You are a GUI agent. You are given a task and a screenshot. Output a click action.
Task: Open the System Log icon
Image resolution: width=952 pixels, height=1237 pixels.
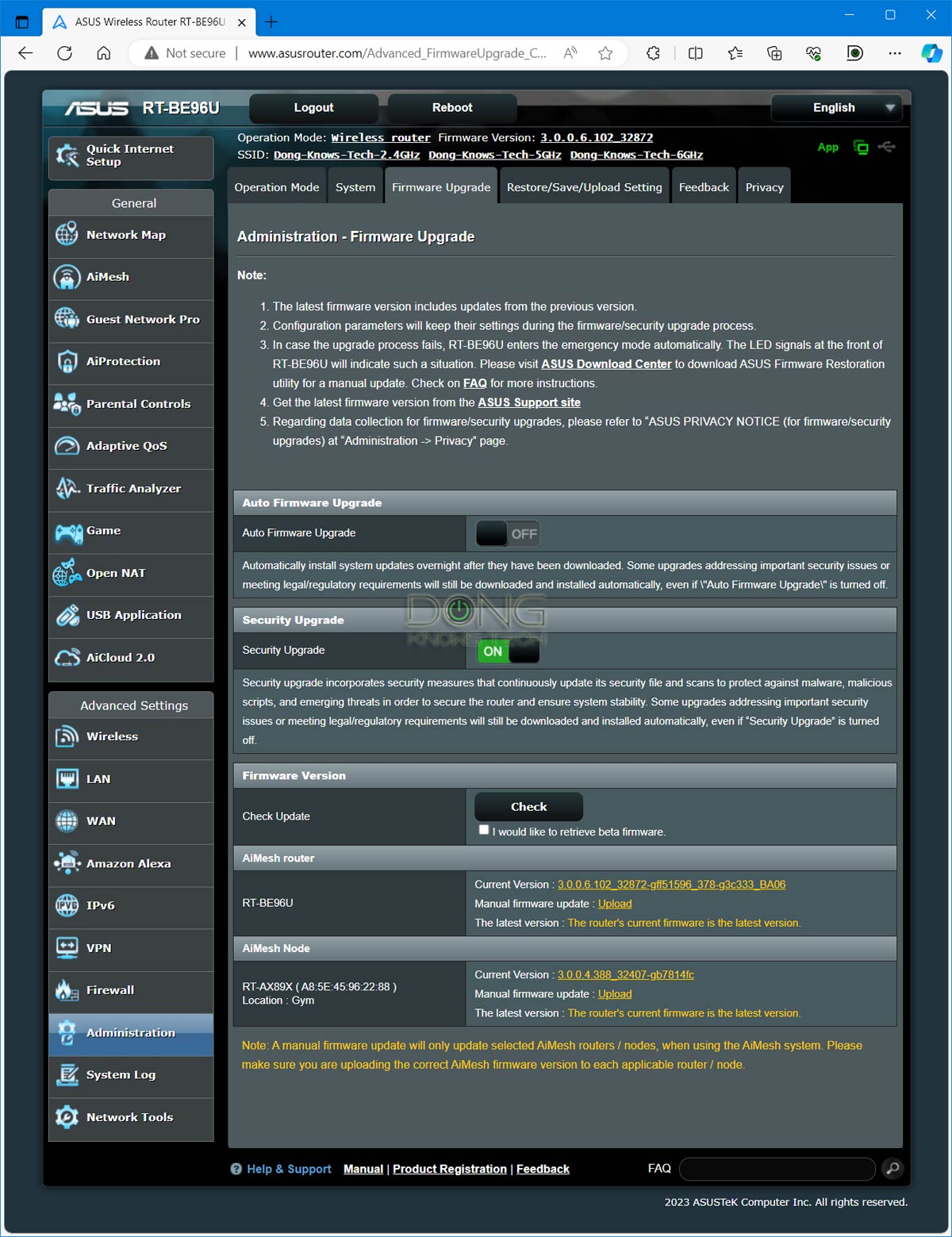coord(67,1074)
